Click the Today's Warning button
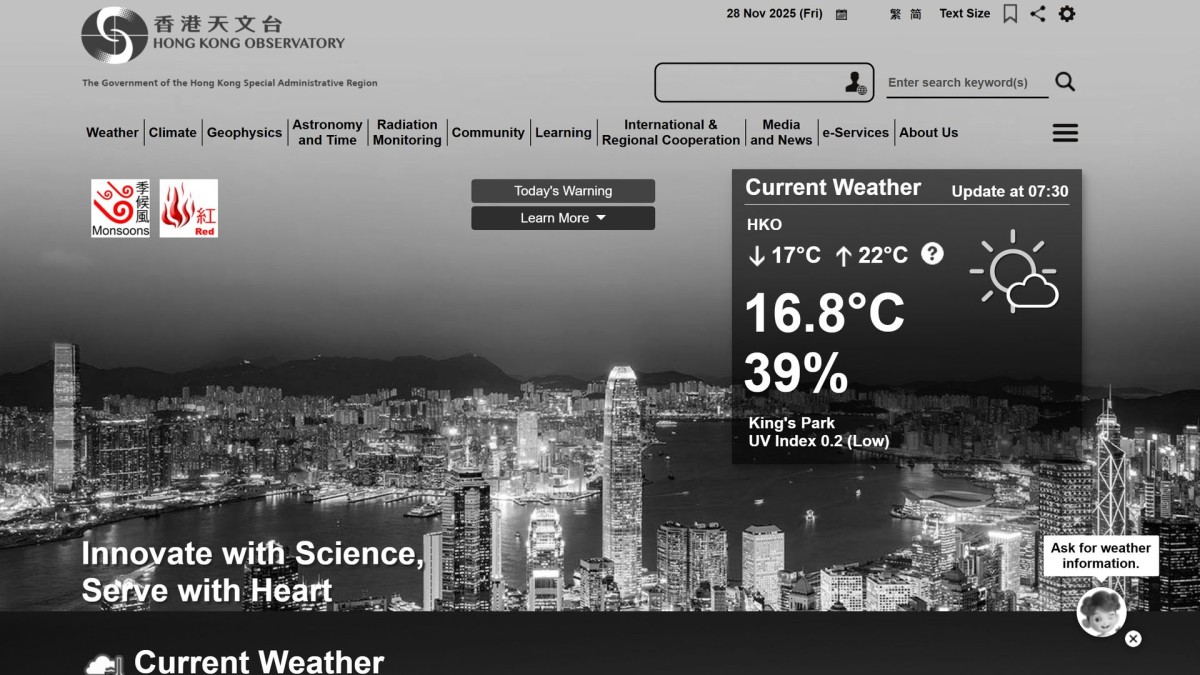 pyautogui.click(x=563, y=190)
